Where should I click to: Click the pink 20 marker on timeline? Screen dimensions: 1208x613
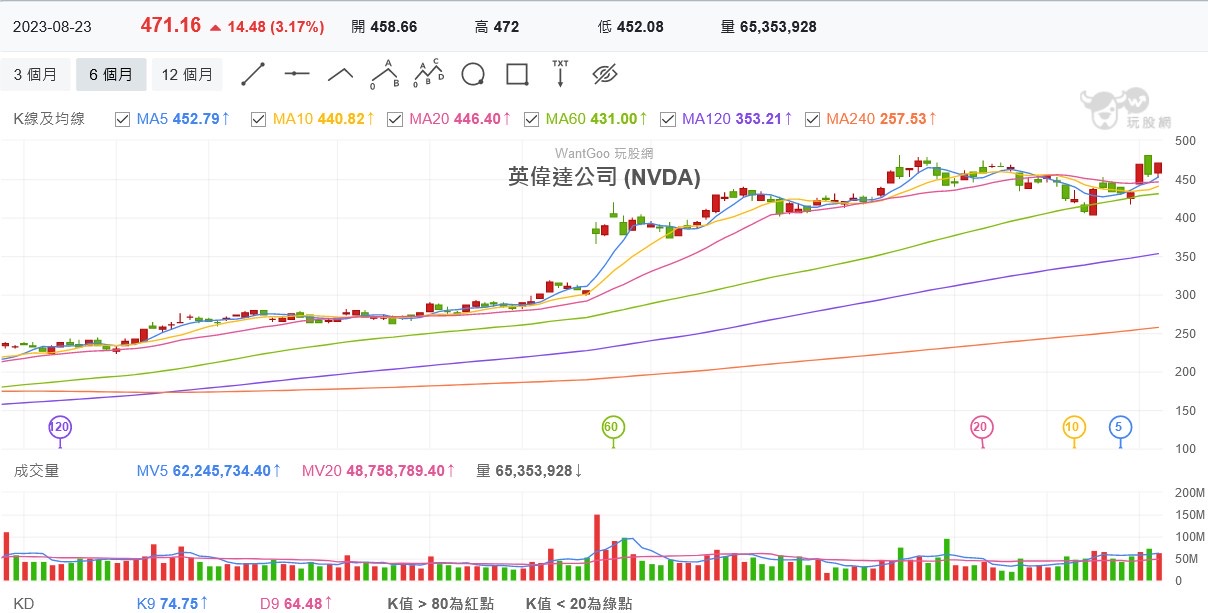coord(982,427)
